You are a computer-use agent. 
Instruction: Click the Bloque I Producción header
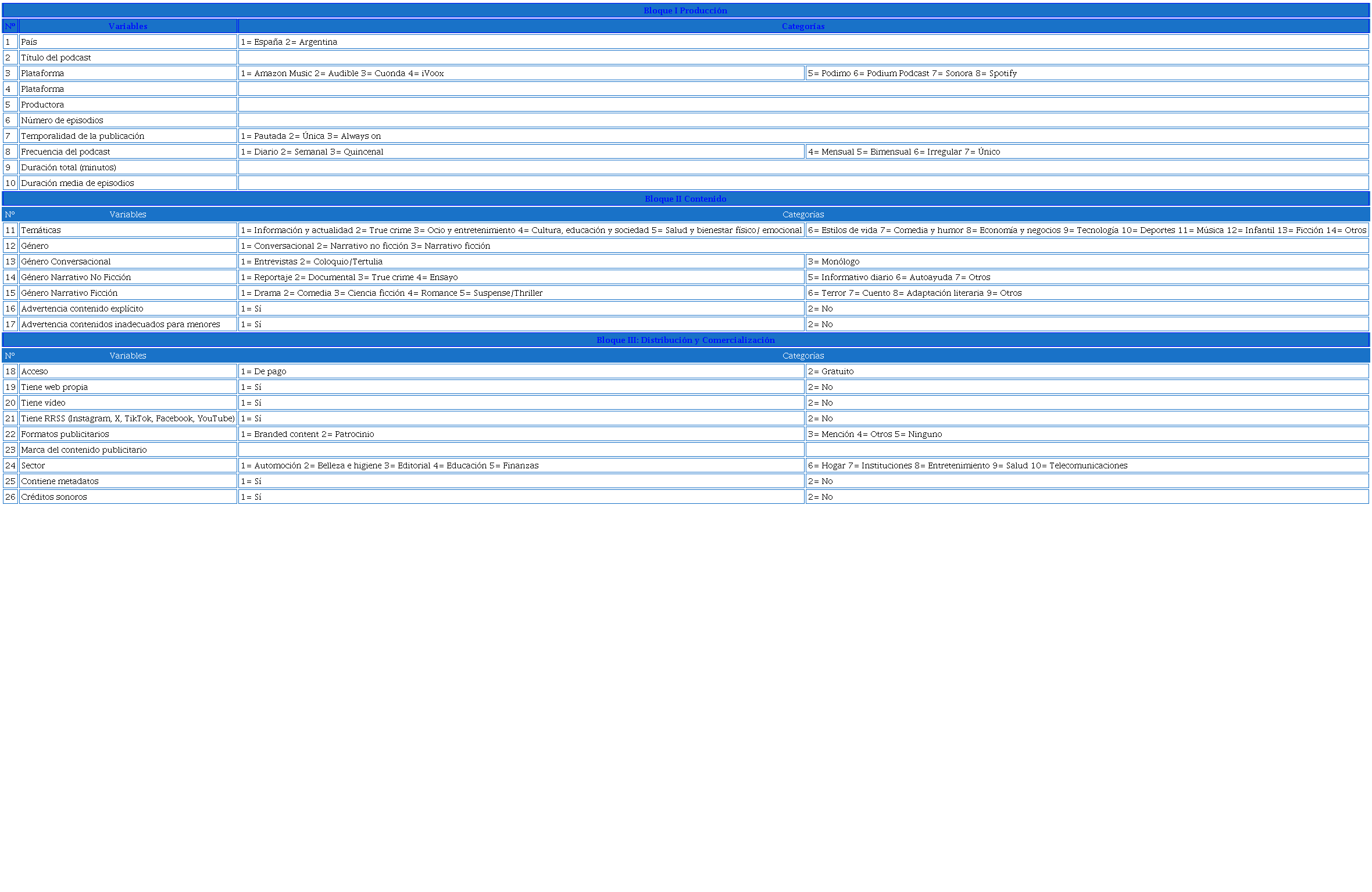(x=685, y=10)
